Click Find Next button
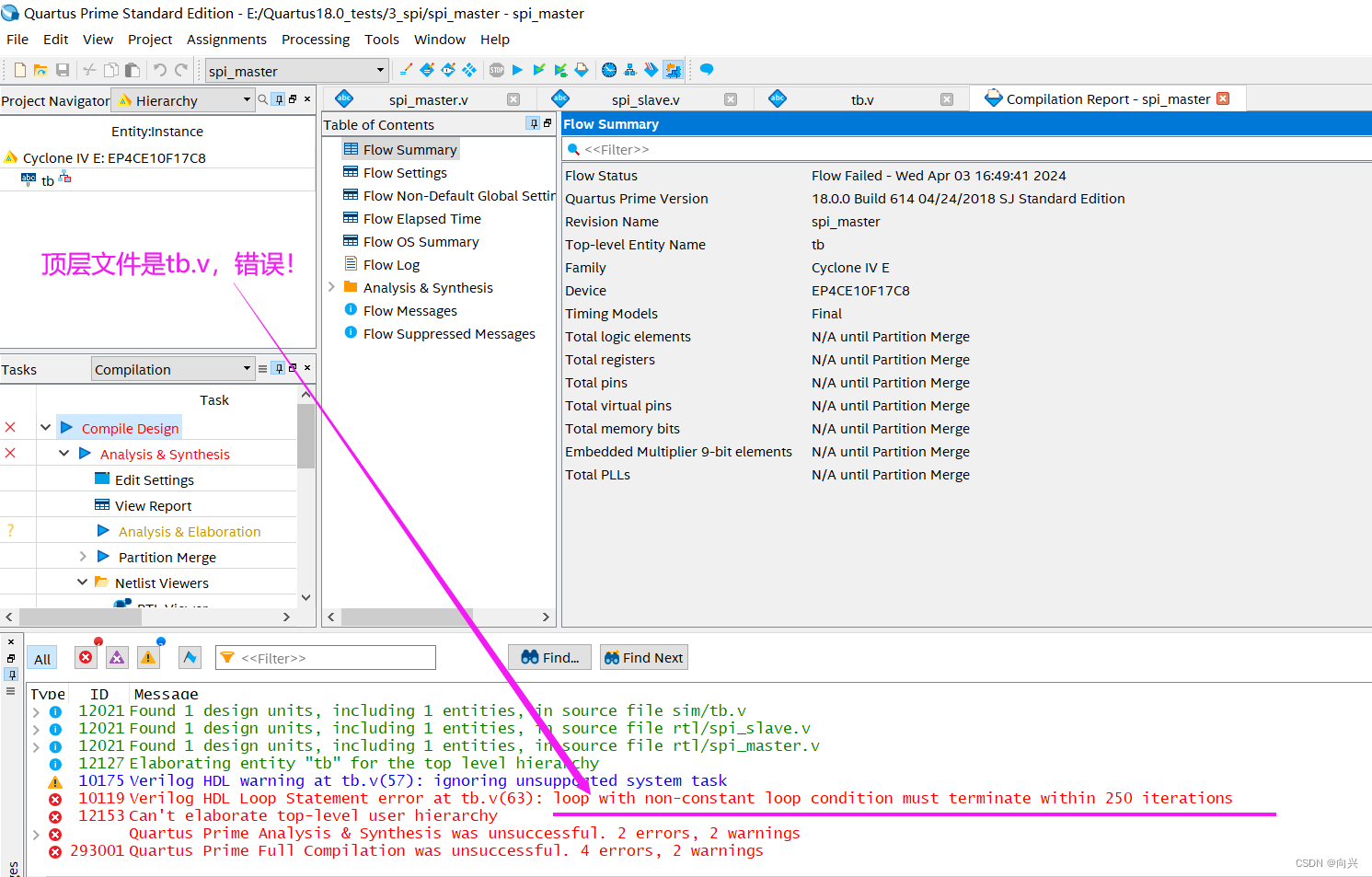This screenshot has width=1372, height=877. [644, 657]
